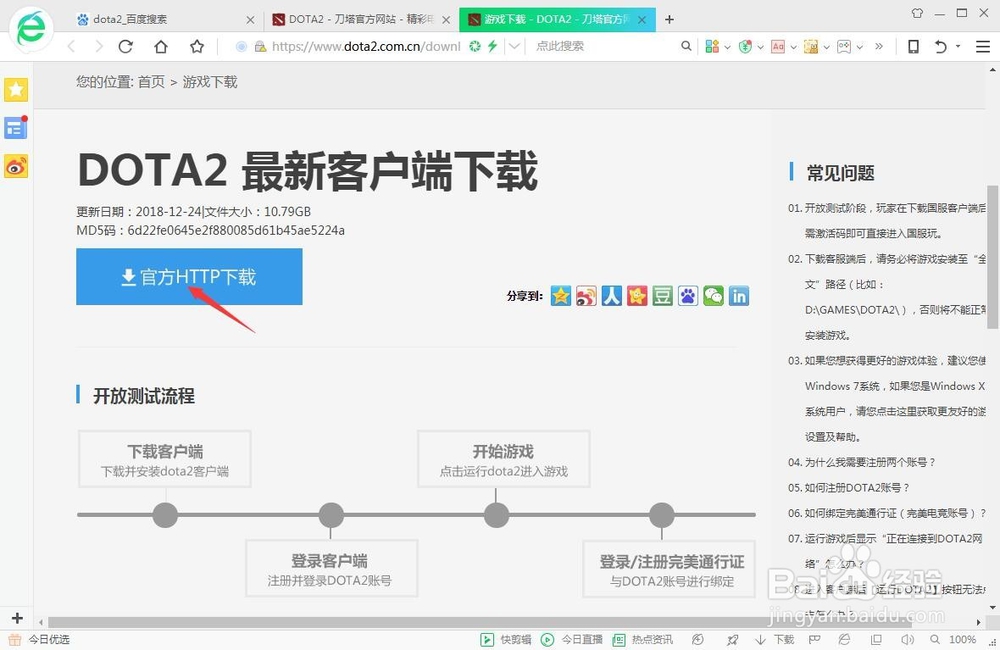Open the browser home page
Viewport: 1000px width, 650px height.
pyautogui.click(x=161, y=46)
